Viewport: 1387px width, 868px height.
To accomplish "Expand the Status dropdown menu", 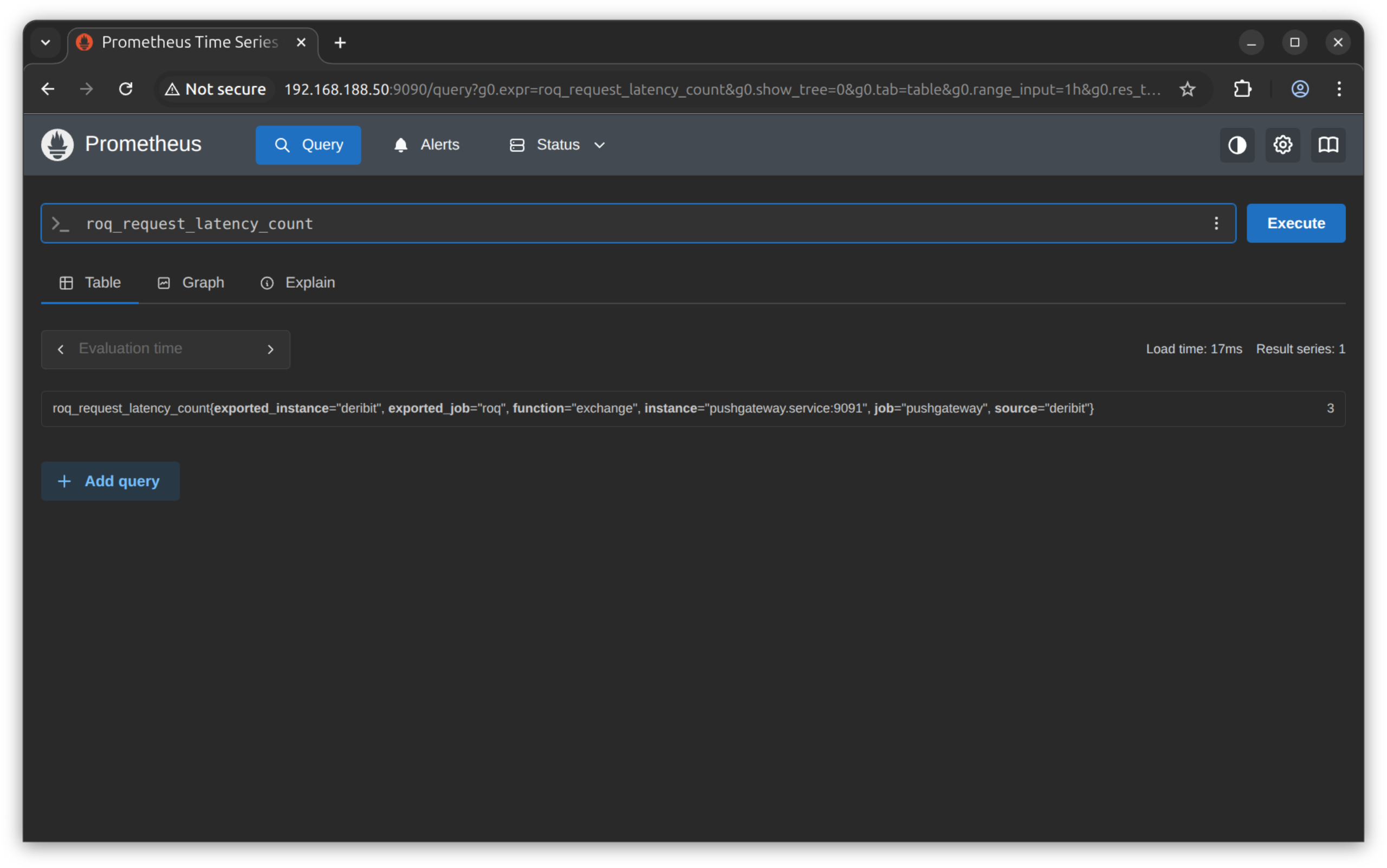I will point(558,145).
